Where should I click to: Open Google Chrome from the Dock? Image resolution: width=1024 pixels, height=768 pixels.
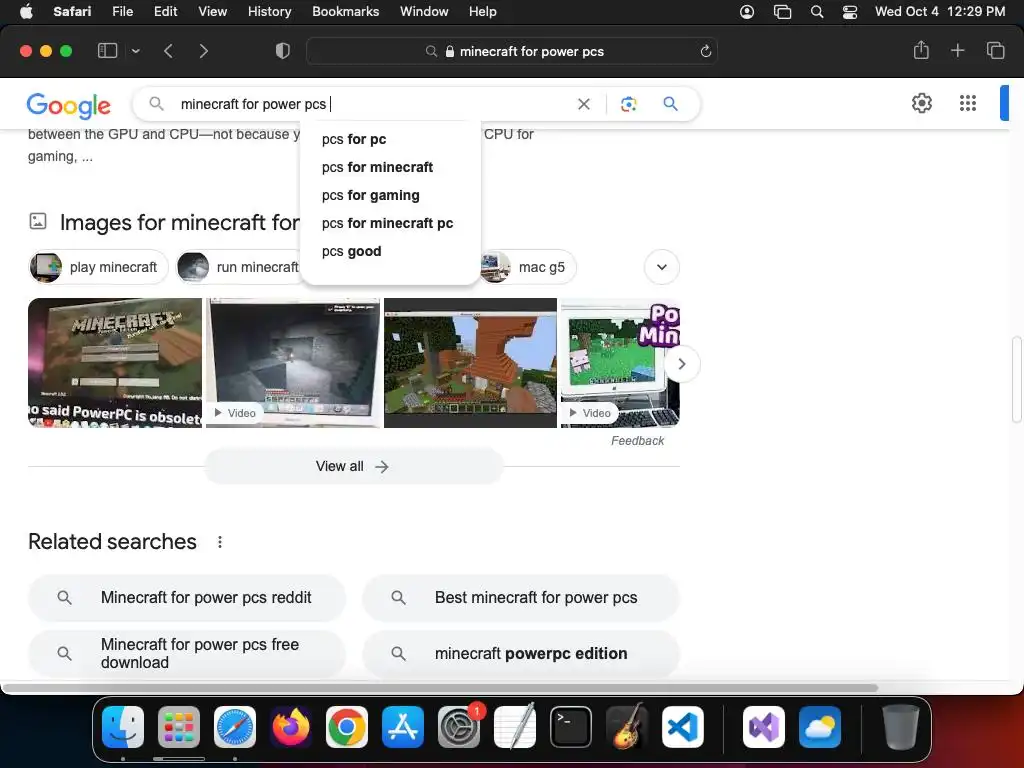(347, 727)
